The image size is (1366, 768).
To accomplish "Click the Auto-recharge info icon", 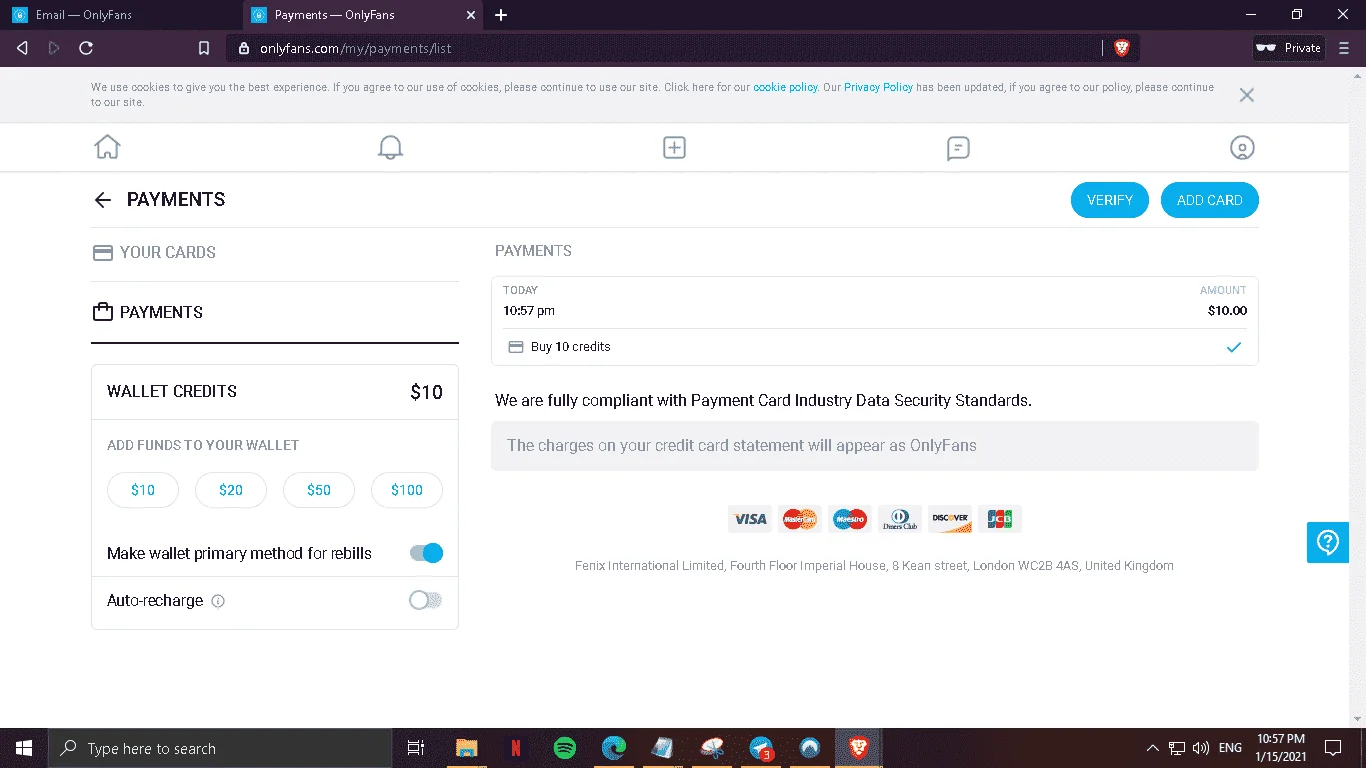I will [x=218, y=601].
